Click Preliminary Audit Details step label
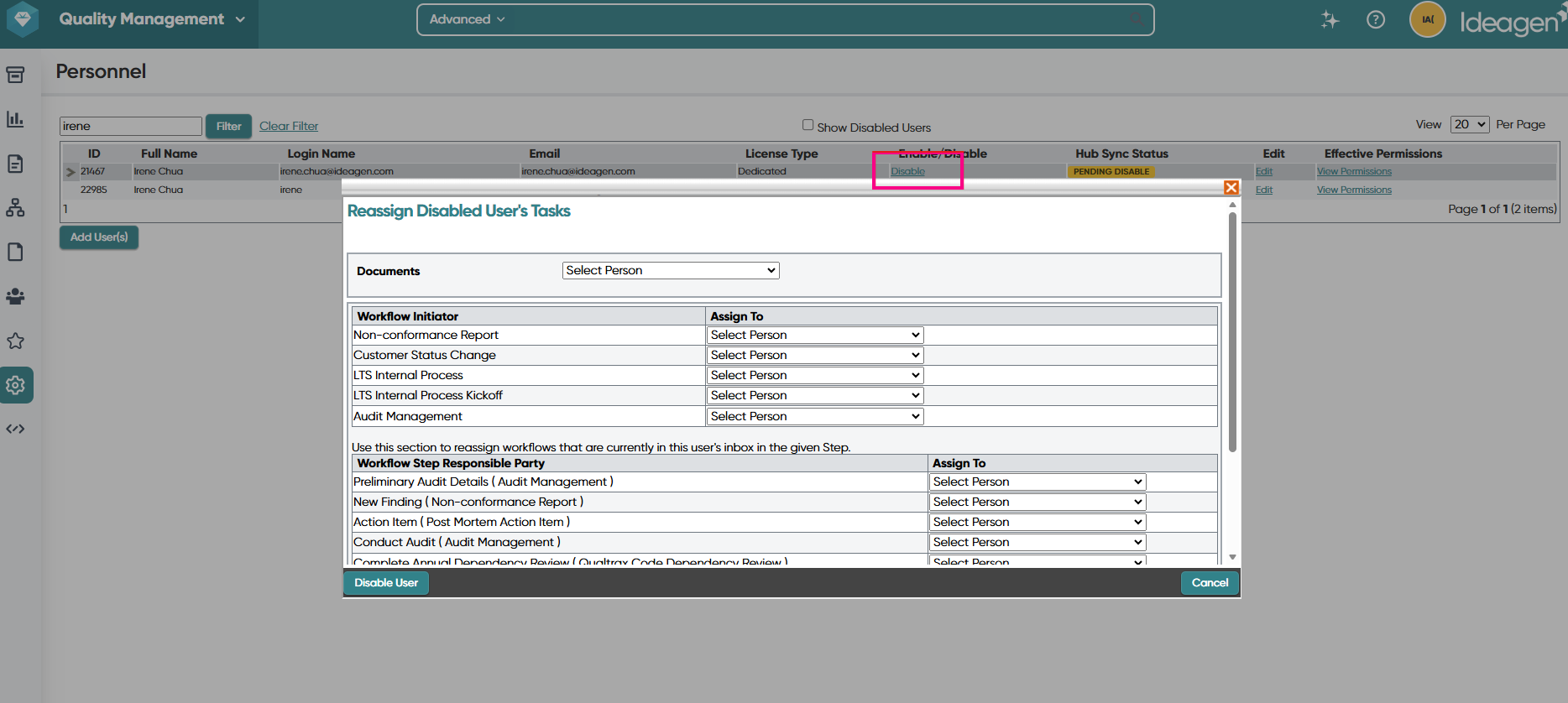Viewport: 1568px width, 703px height. 483,482
